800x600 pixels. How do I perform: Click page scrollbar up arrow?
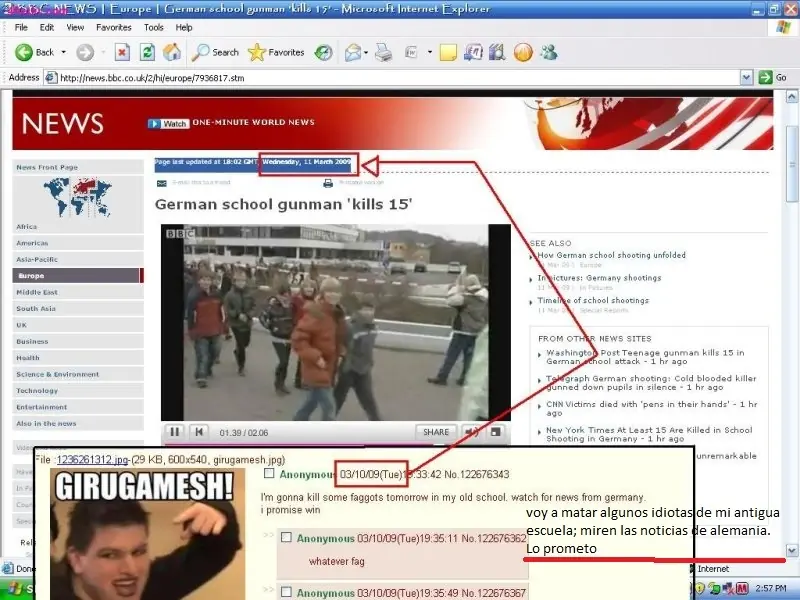(x=792, y=96)
